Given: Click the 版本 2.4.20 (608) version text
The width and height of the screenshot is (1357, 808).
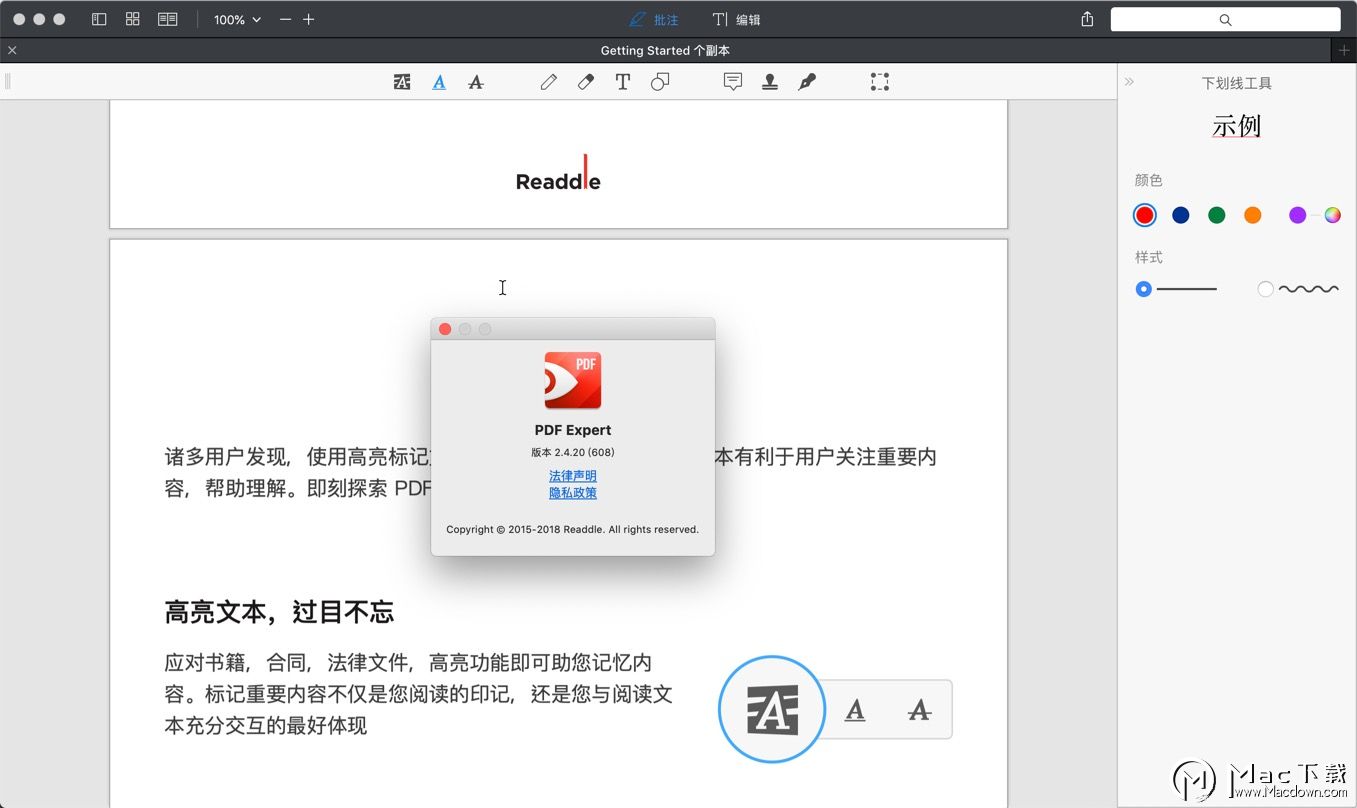Looking at the screenshot, I should [x=573, y=452].
